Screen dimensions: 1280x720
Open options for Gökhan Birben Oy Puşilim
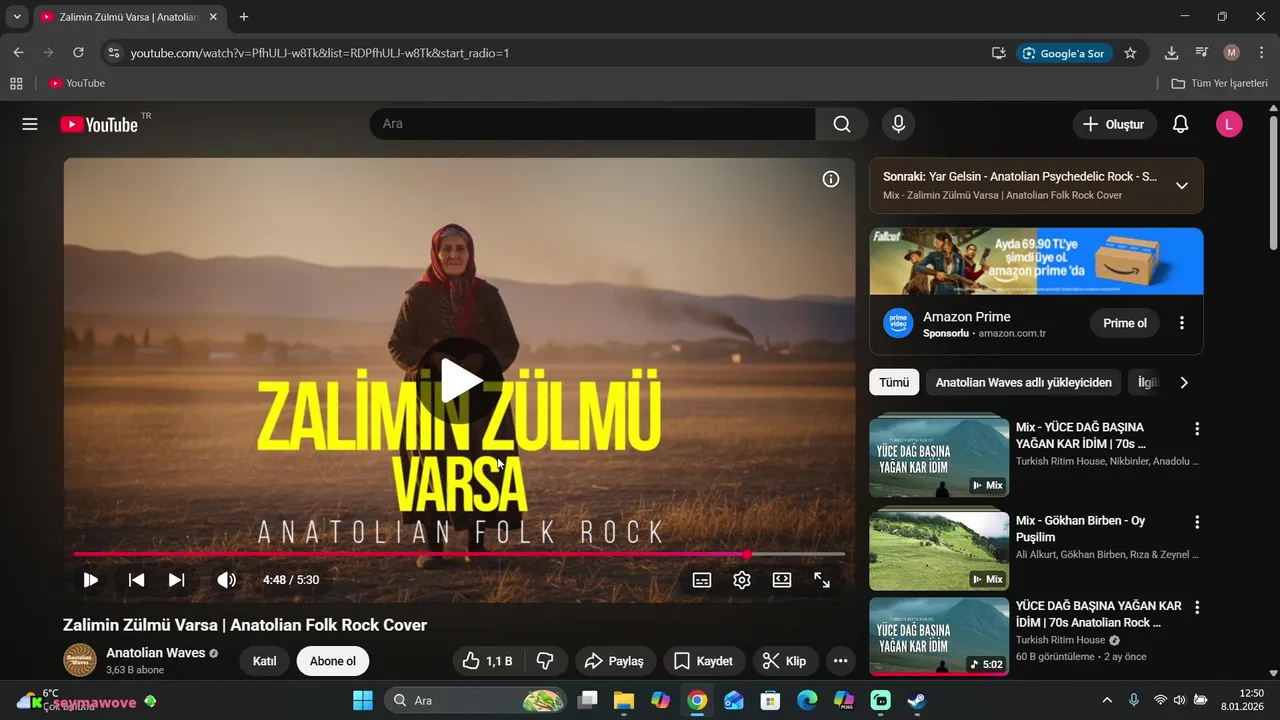pyautogui.click(x=1196, y=522)
